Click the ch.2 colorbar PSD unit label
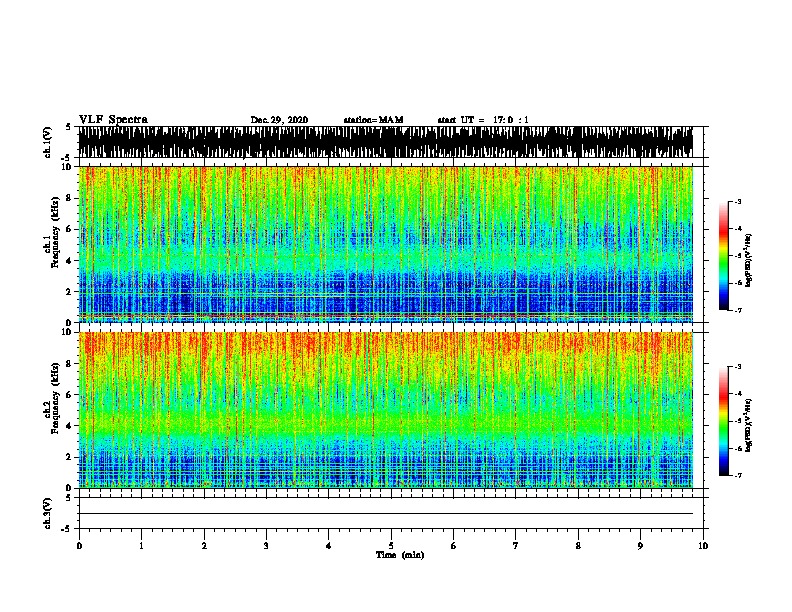The image size is (792, 612). pos(749,426)
